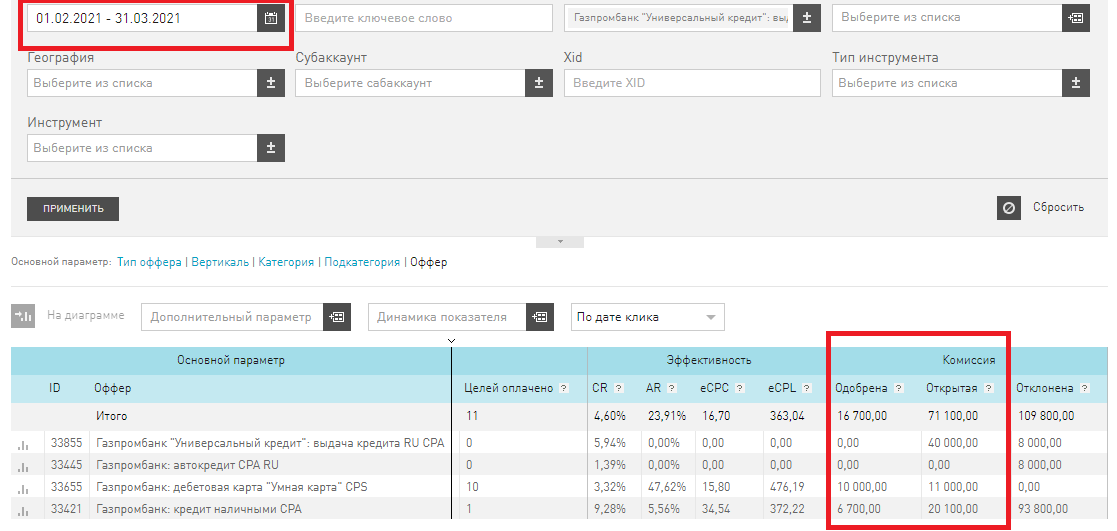Toggle the На диаграмме chart icon
1117x531 pixels.
point(23,316)
